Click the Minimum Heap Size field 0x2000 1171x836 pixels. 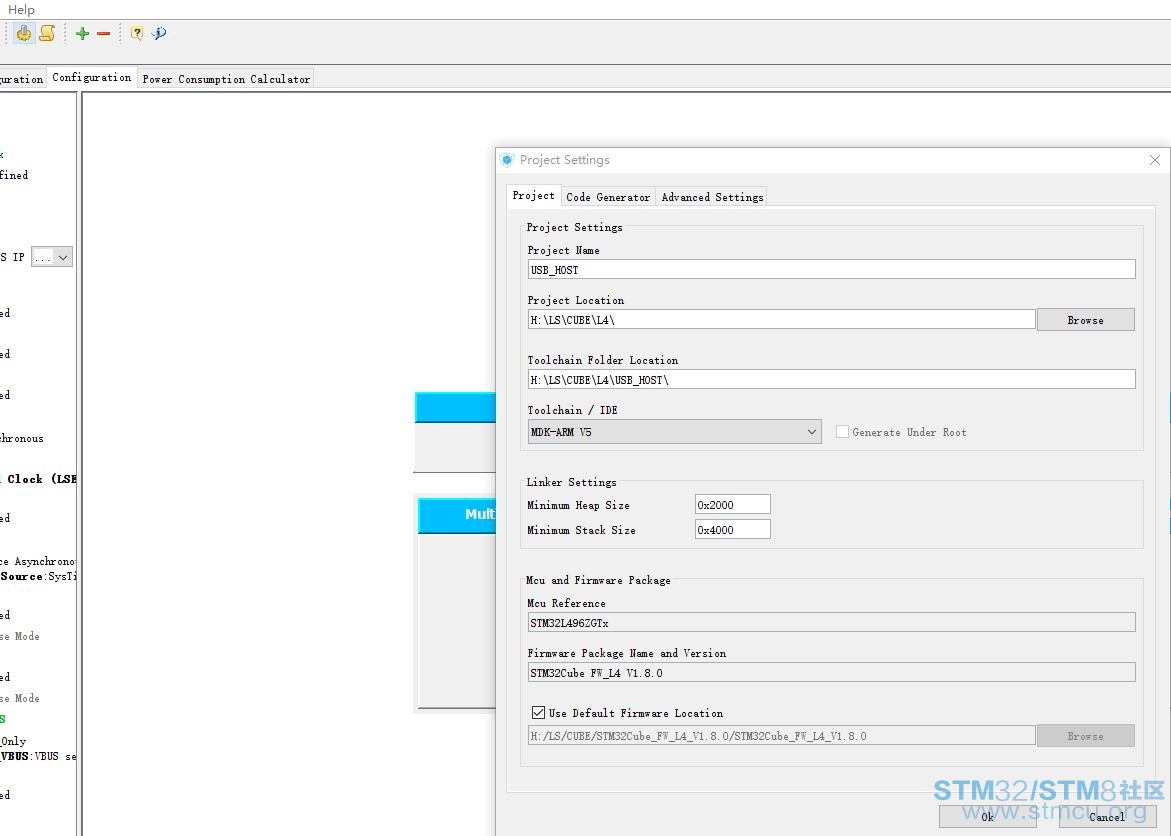tap(733, 505)
